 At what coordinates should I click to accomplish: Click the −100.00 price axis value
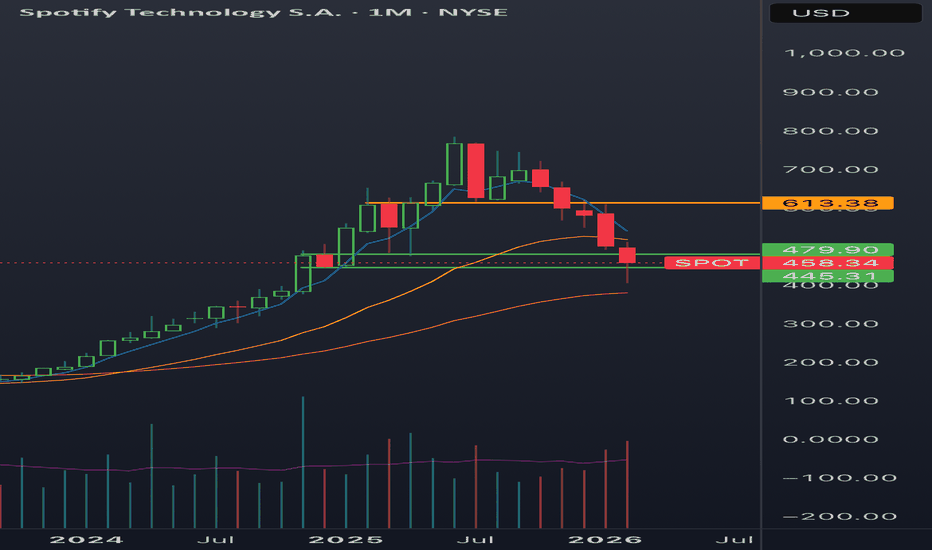[839, 478]
